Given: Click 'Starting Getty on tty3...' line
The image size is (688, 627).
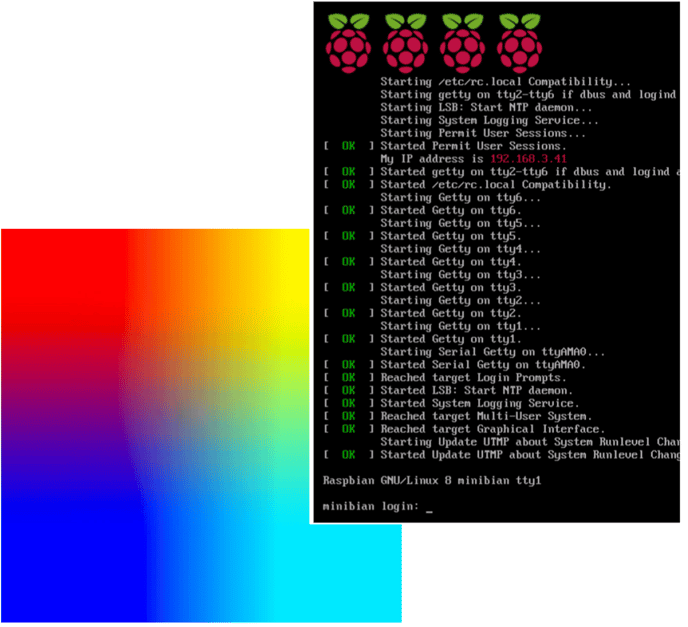Looking at the screenshot, I should (x=460, y=275).
